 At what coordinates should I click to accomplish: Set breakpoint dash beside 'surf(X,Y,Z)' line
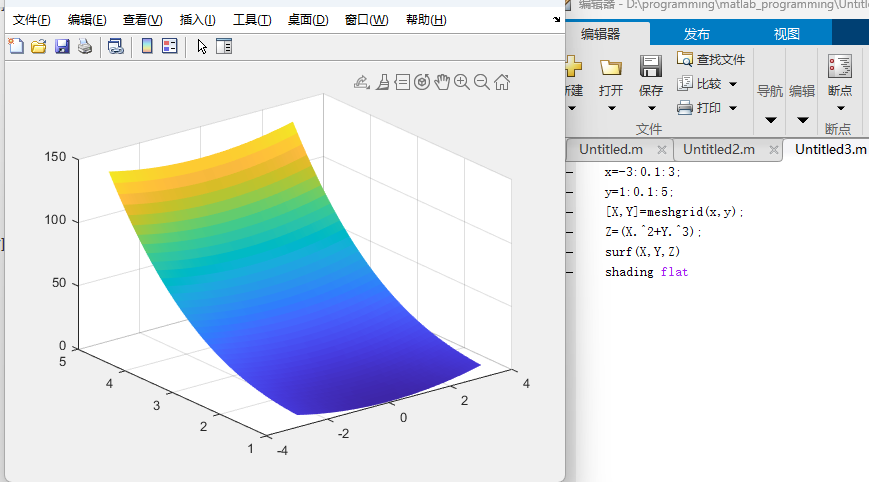pyautogui.click(x=570, y=252)
